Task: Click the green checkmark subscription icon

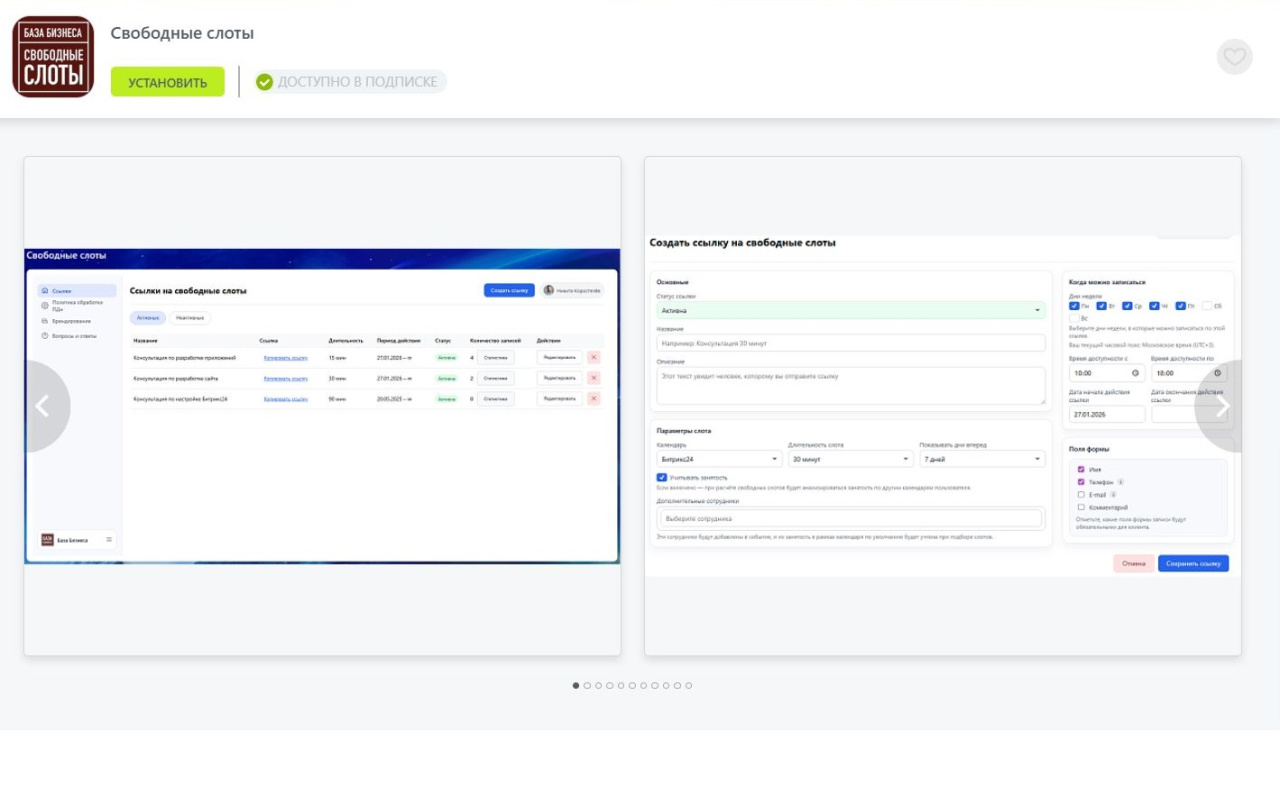Action: tap(264, 82)
